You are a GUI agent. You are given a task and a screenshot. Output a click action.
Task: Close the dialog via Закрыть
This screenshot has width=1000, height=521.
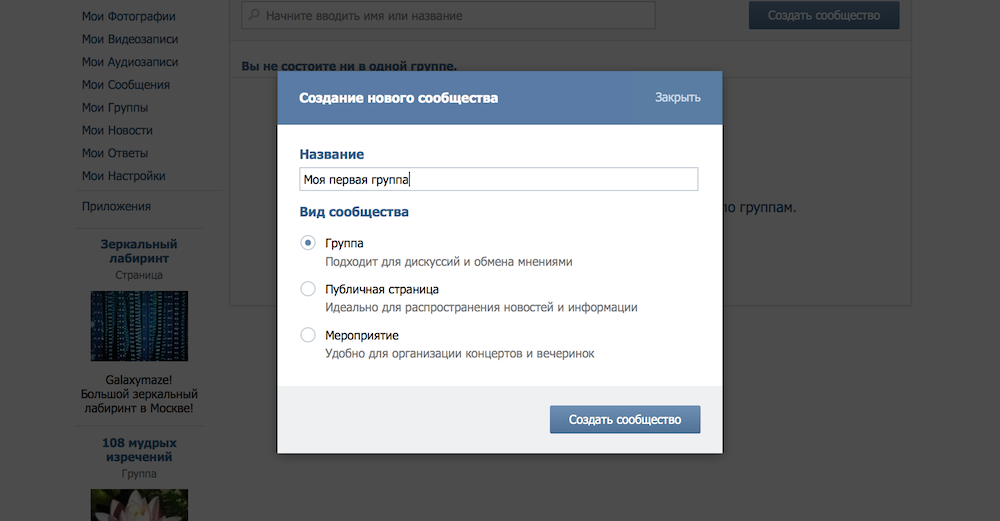pos(677,97)
